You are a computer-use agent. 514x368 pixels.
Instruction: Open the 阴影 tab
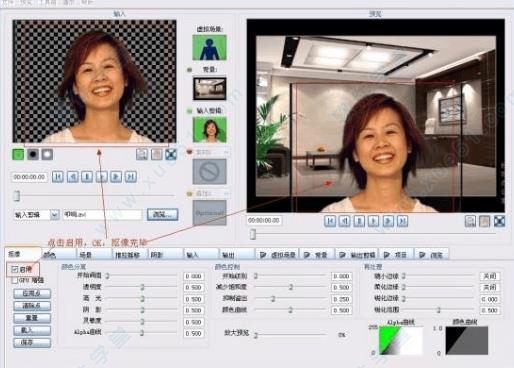[x=165, y=255]
